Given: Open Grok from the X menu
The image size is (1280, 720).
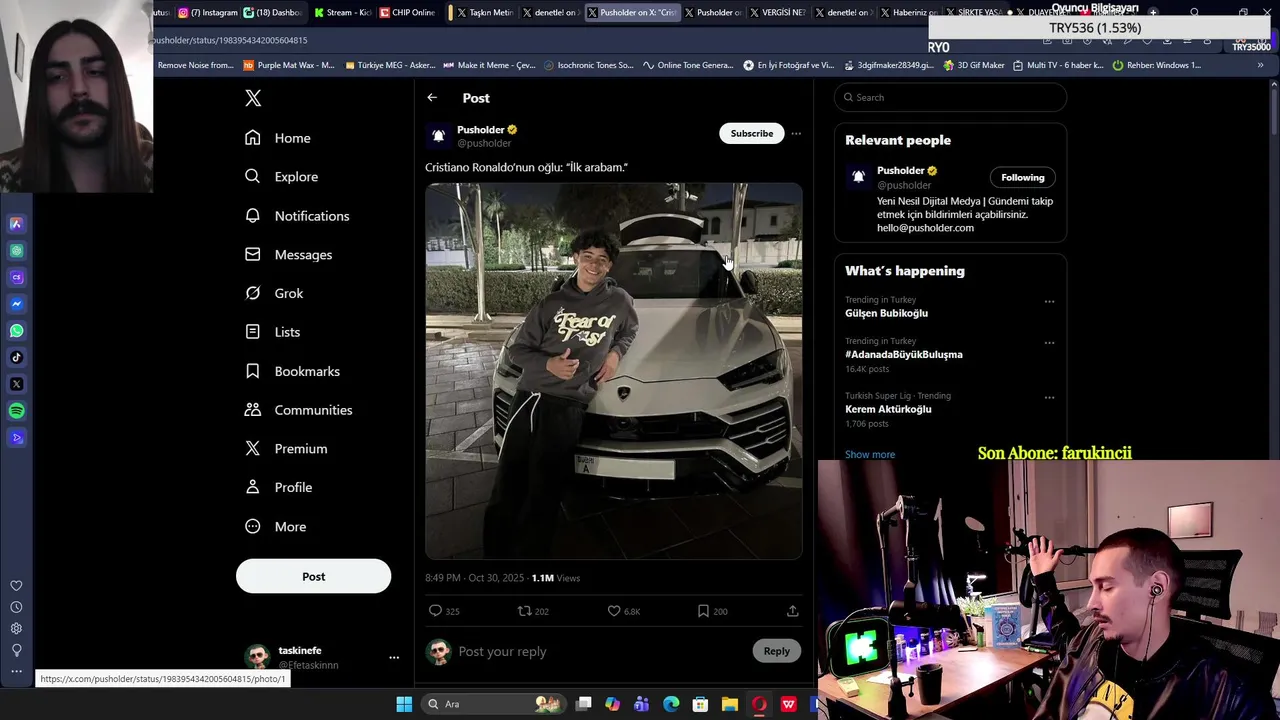Looking at the screenshot, I should click(274, 293).
